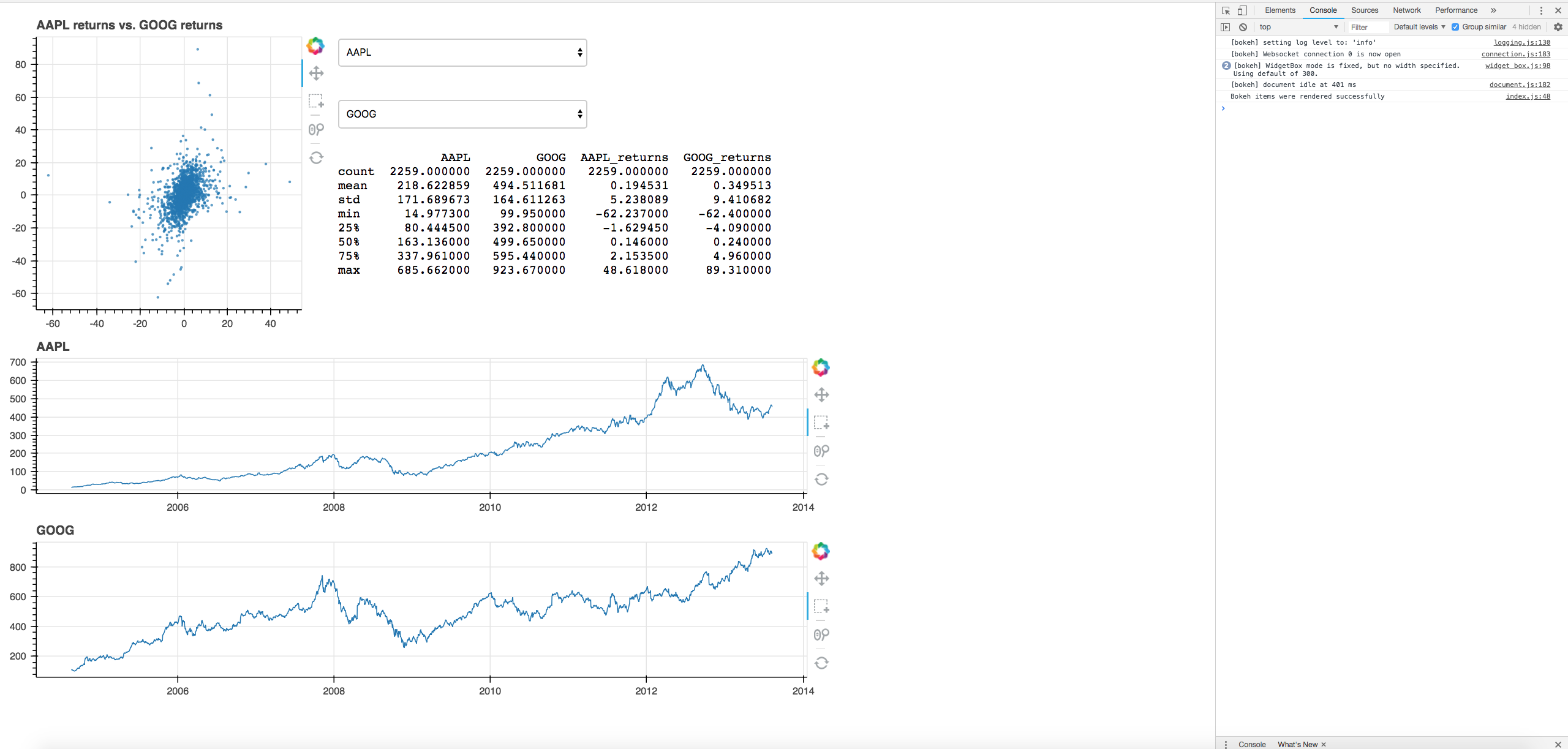Close the DevTools panel
The width and height of the screenshot is (1568, 749).
tap(1558, 10)
